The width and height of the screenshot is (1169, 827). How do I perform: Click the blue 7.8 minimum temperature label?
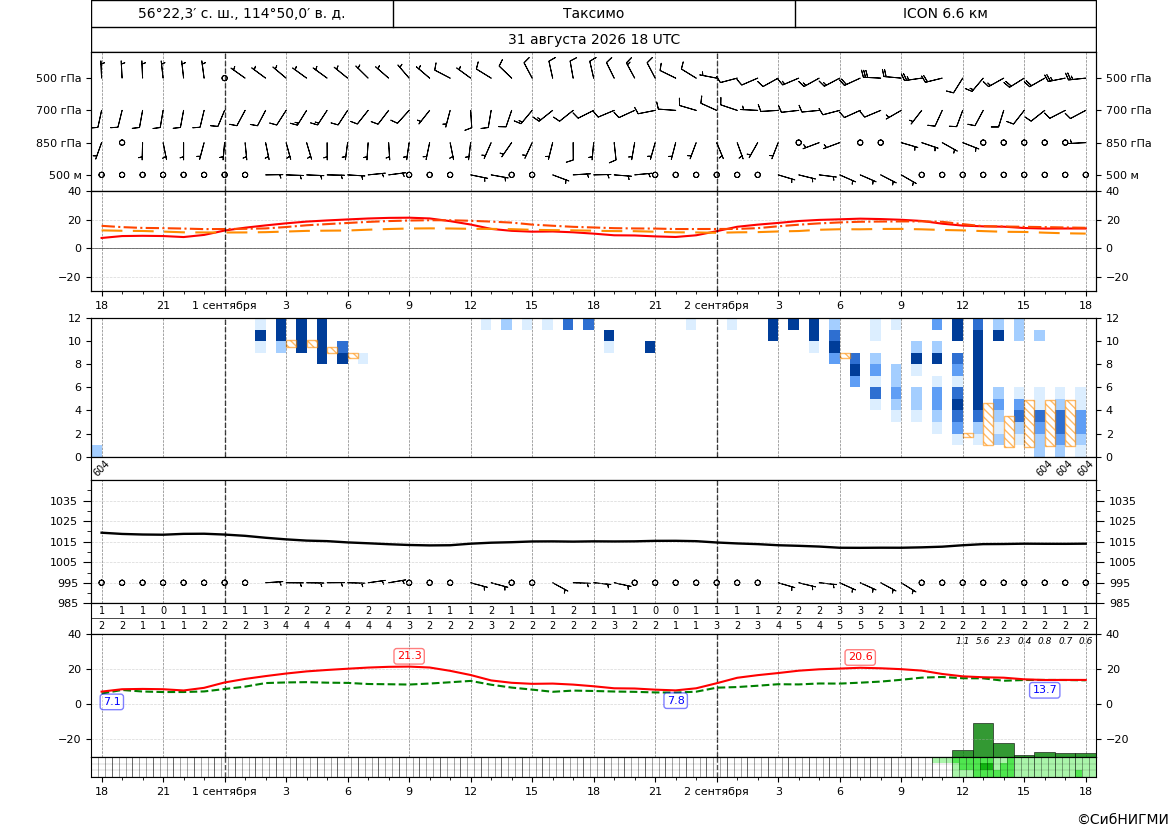click(675, 700)
